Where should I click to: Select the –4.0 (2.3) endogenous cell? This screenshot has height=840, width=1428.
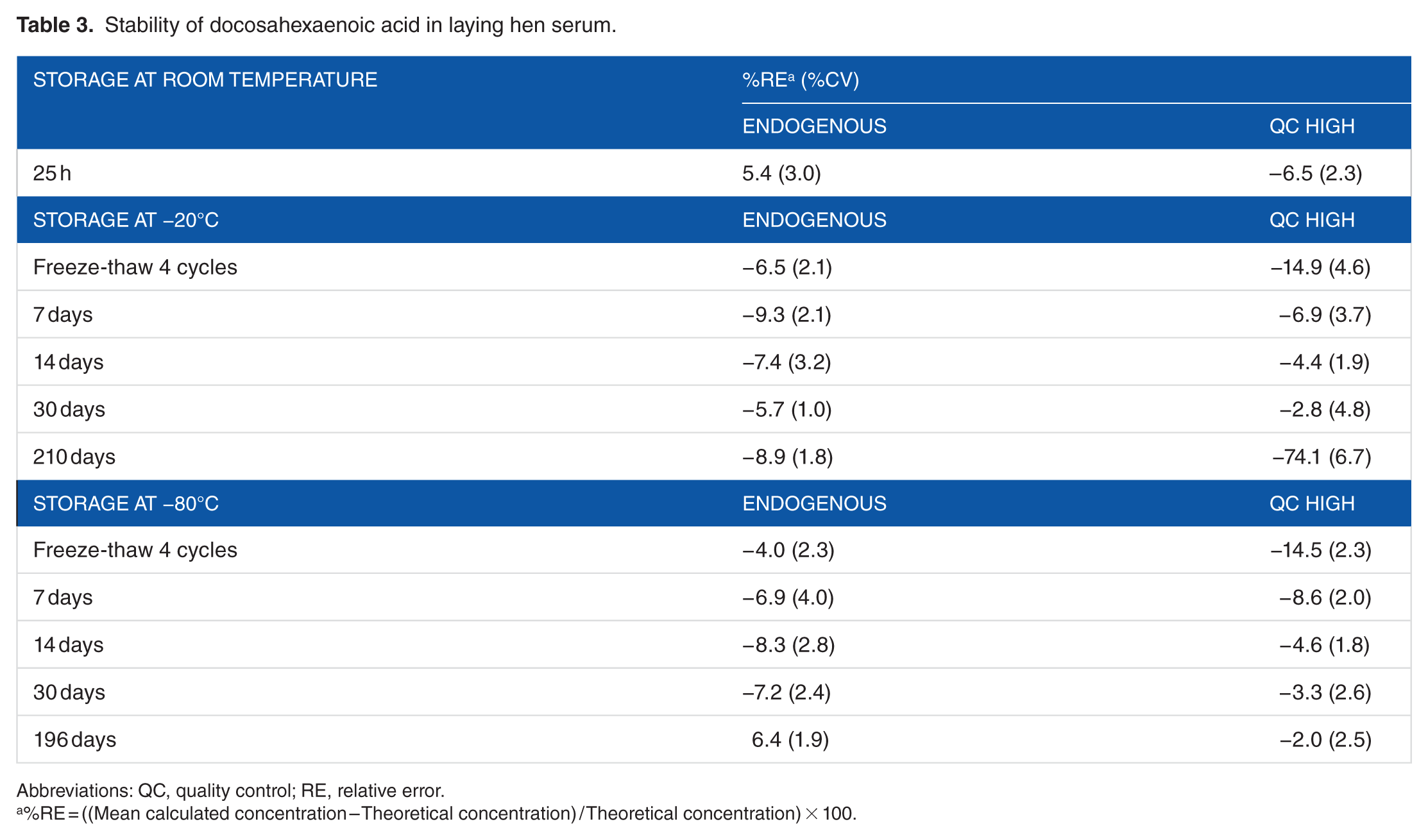(788, 550)
